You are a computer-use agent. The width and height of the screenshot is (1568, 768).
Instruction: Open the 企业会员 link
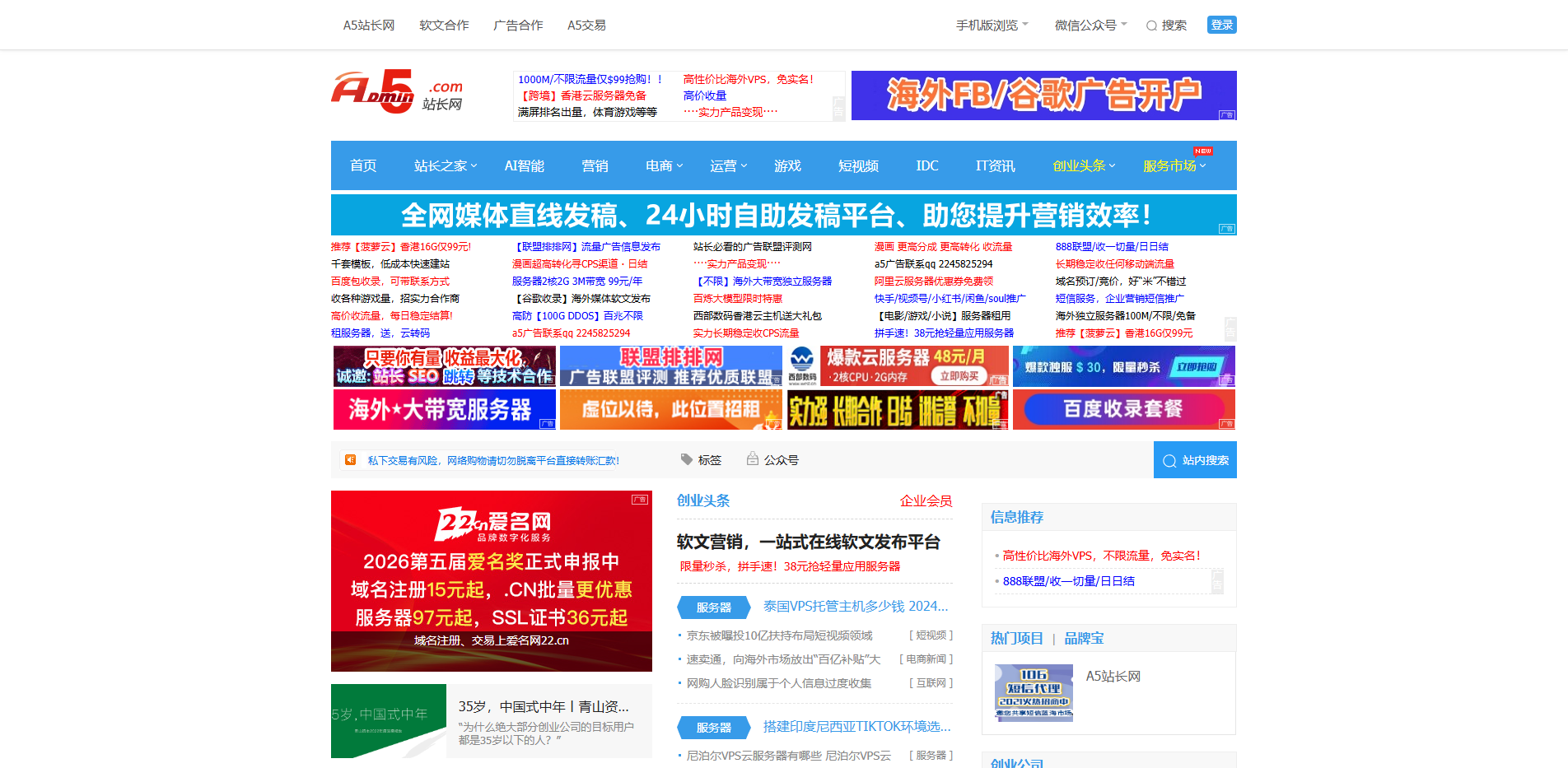point(926,500)
